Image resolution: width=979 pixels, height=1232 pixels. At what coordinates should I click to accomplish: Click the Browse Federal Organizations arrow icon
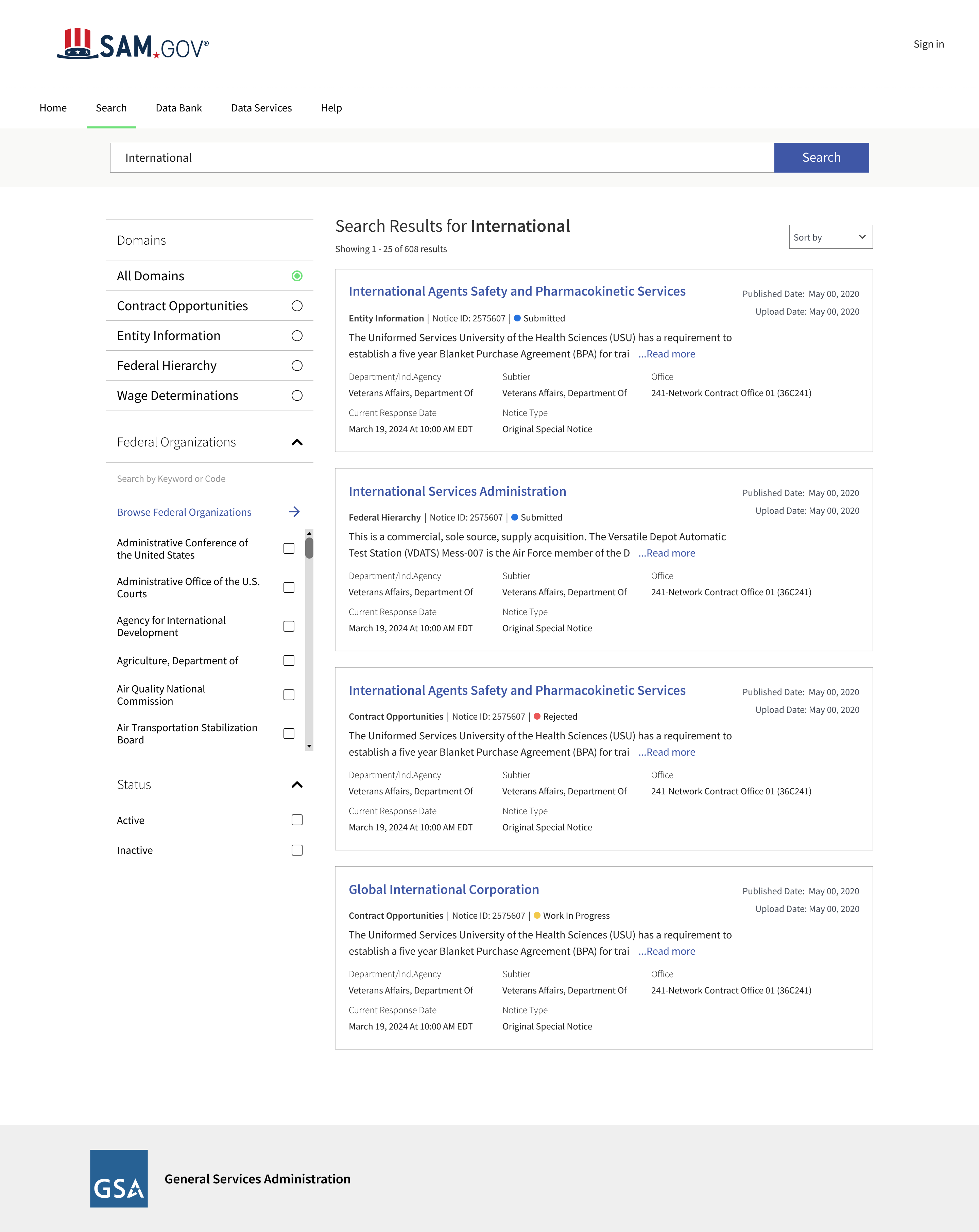pyautogui.click(x=294, y=512)
